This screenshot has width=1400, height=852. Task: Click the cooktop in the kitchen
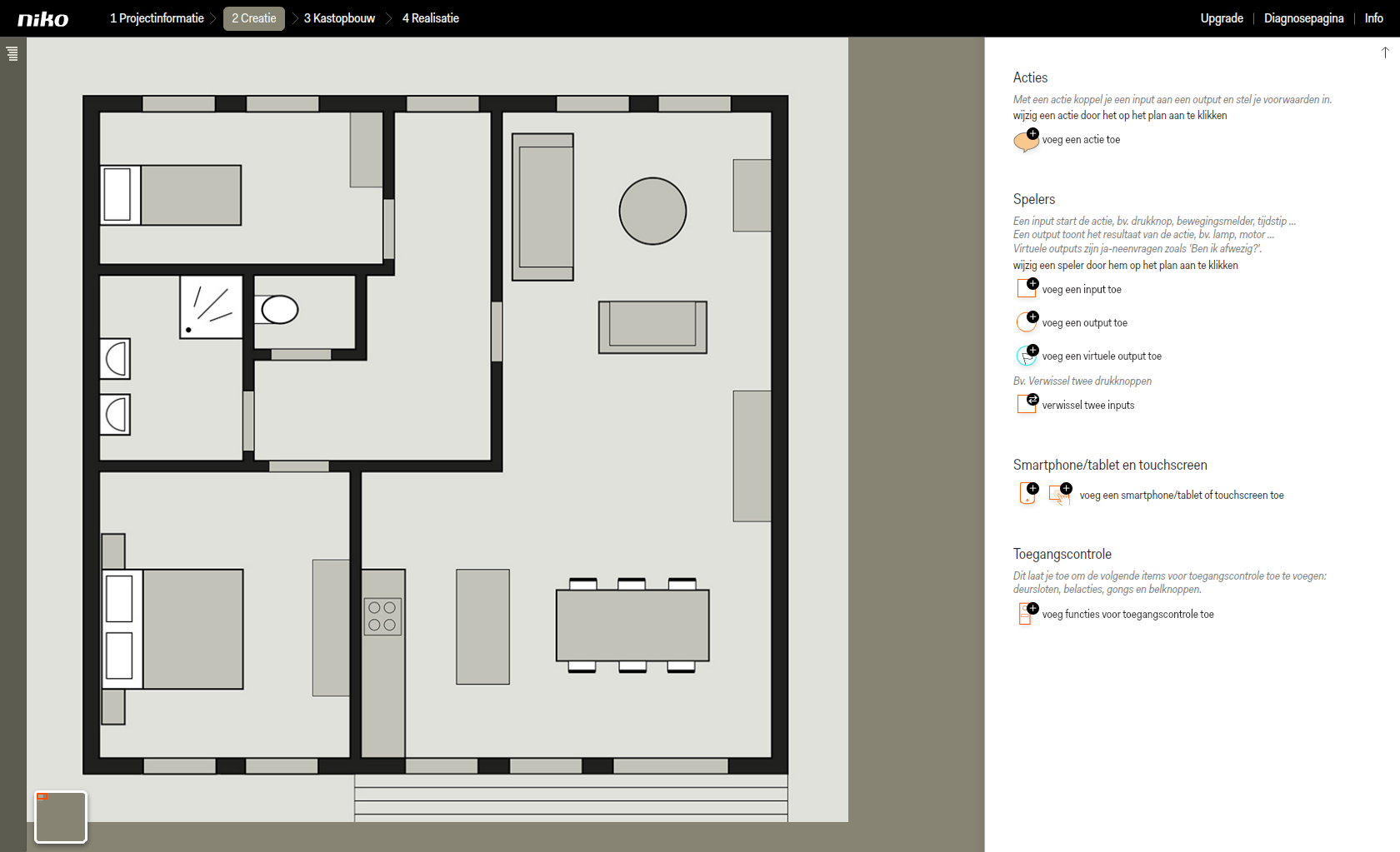coord(382,616)
